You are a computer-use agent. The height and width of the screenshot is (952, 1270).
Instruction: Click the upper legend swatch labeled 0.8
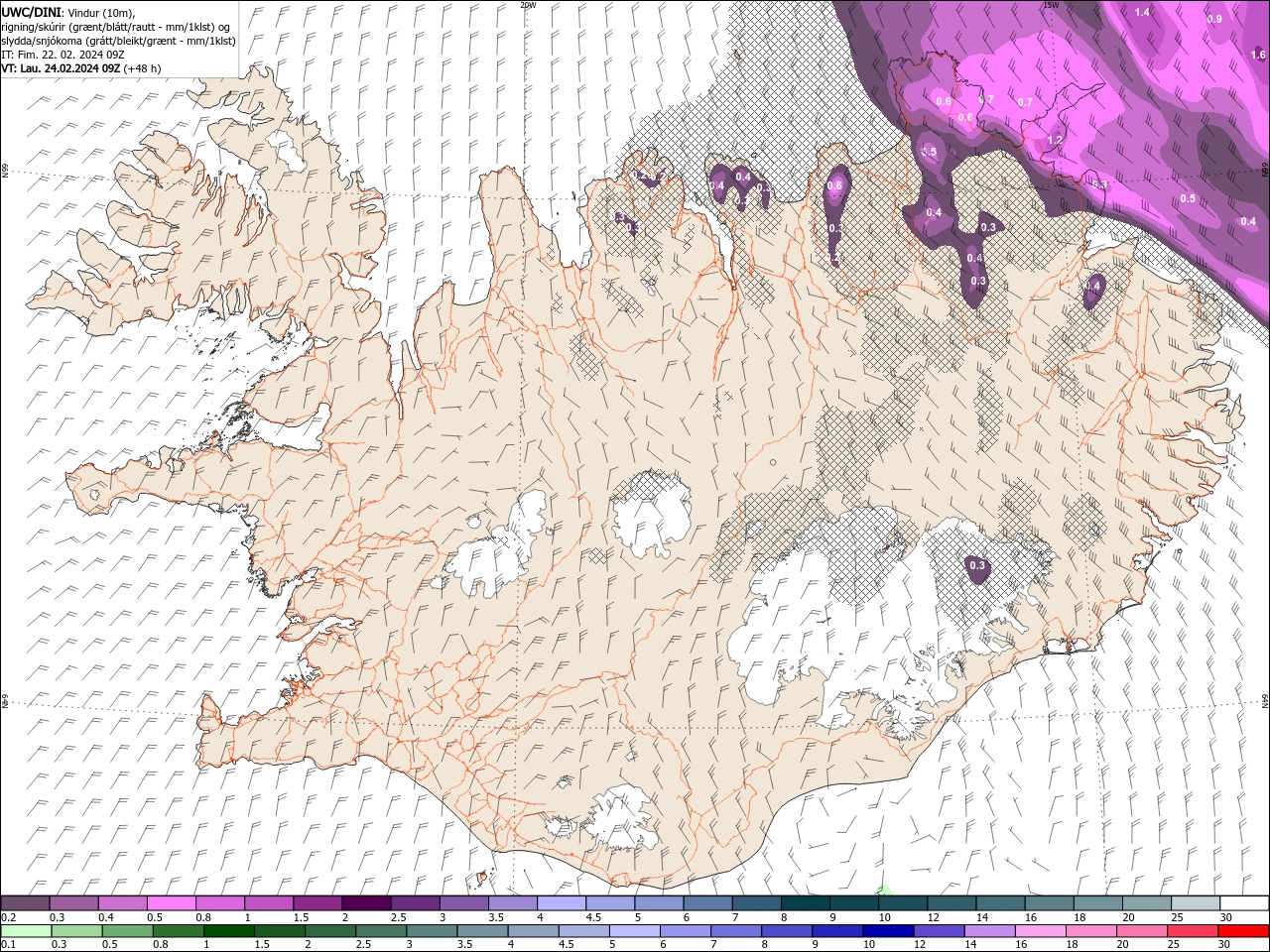click(220, 903)
